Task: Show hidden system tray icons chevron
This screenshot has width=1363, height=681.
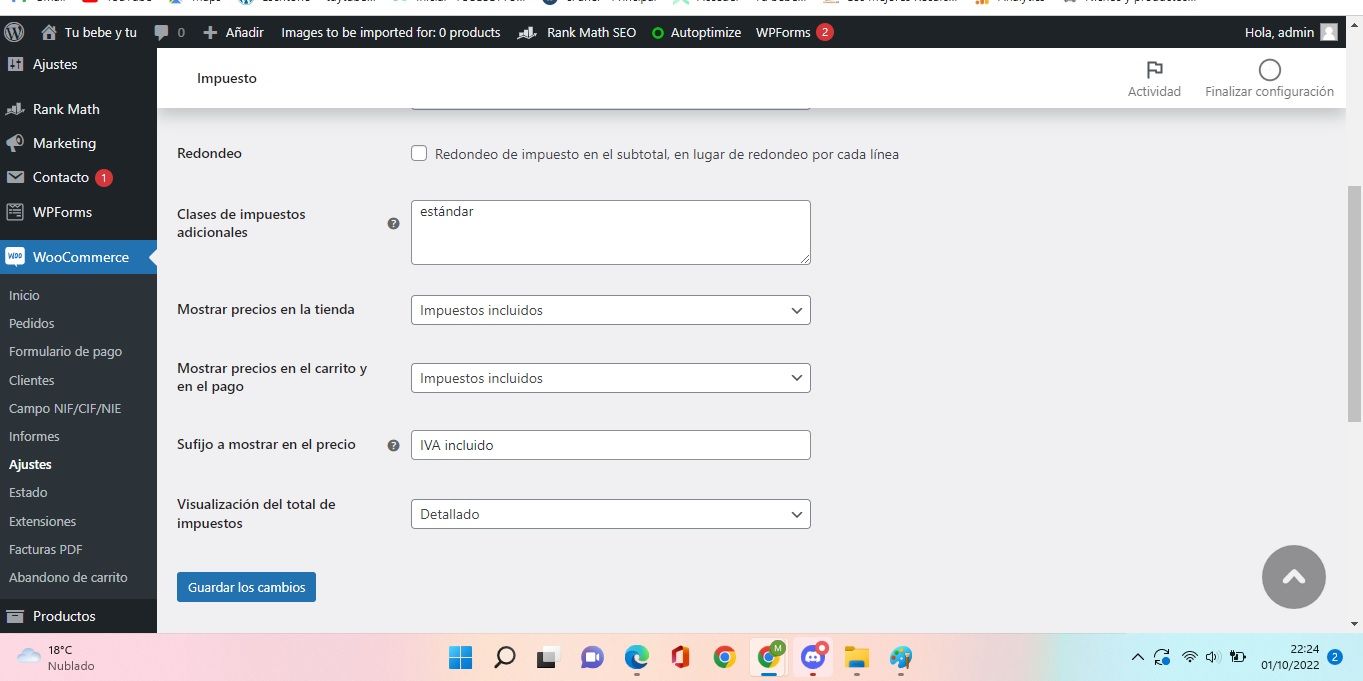Action: (x=1137, y=657)
